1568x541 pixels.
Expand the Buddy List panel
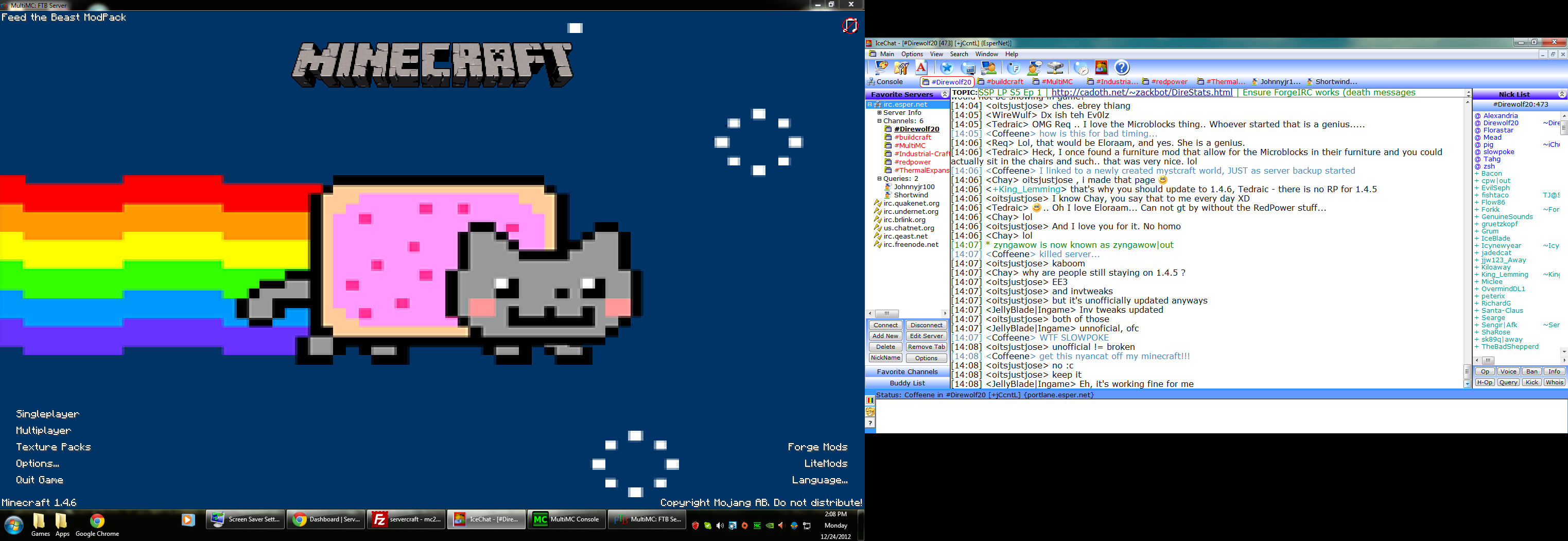pos(907,383)
